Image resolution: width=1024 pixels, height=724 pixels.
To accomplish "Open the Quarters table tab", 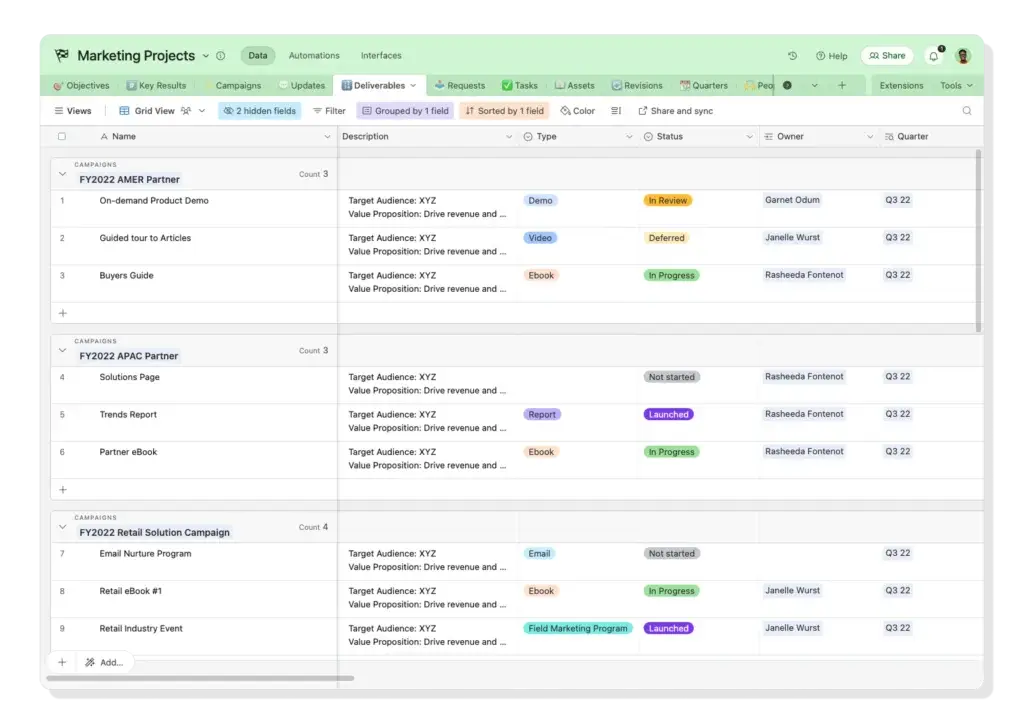I will pos(703,86).
